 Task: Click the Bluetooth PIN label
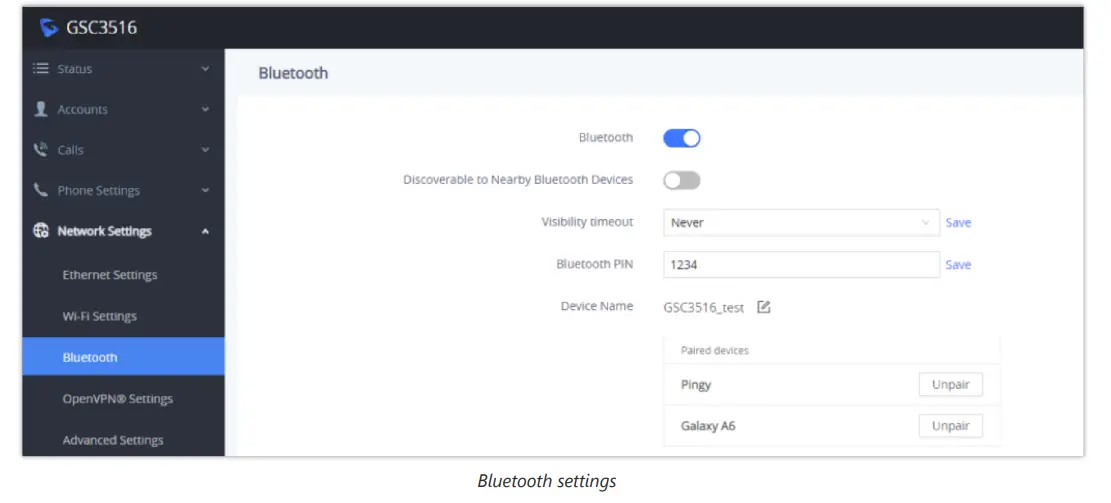[x=594, y=264]
